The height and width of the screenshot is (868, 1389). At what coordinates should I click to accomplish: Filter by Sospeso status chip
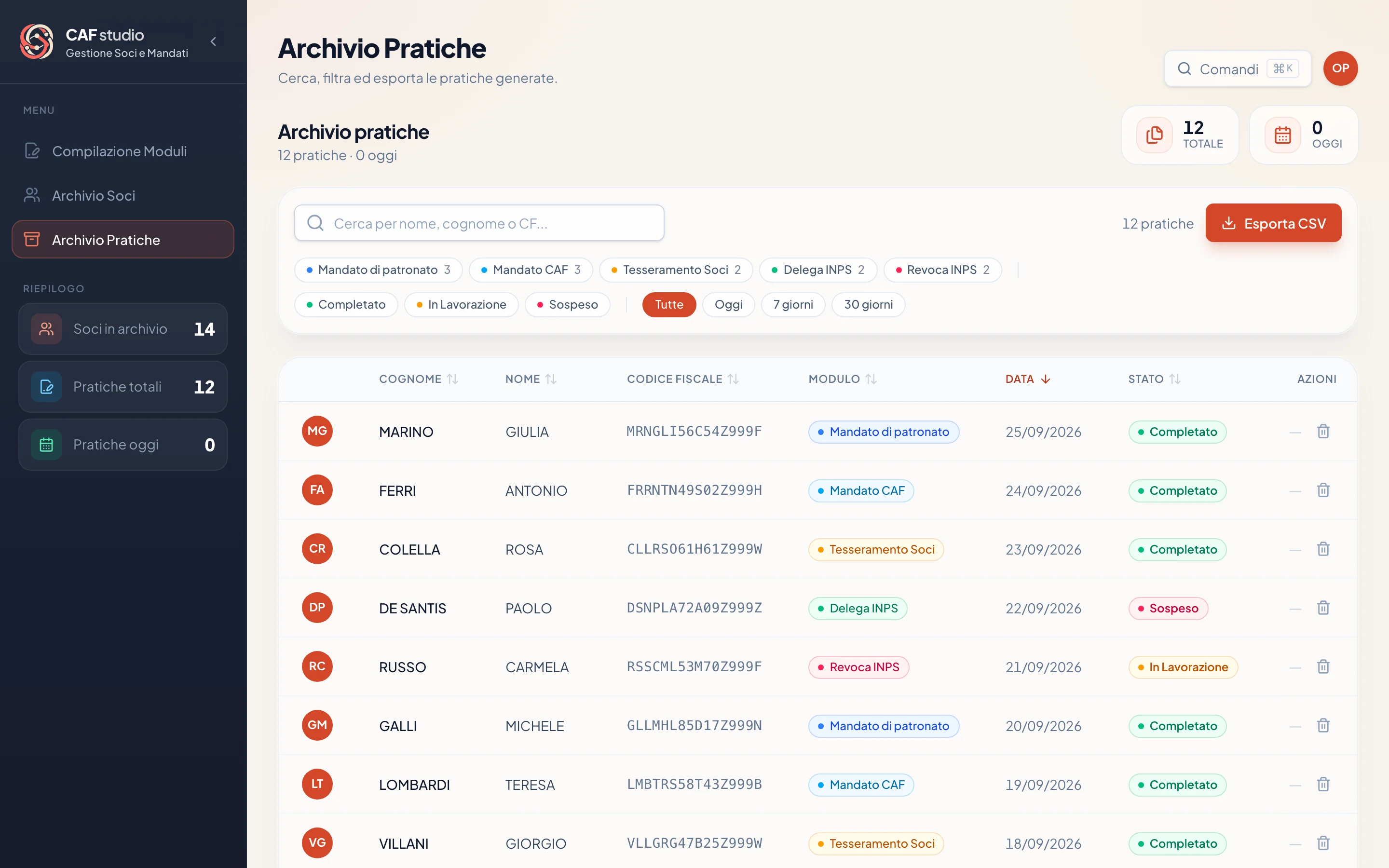(567, 305)
